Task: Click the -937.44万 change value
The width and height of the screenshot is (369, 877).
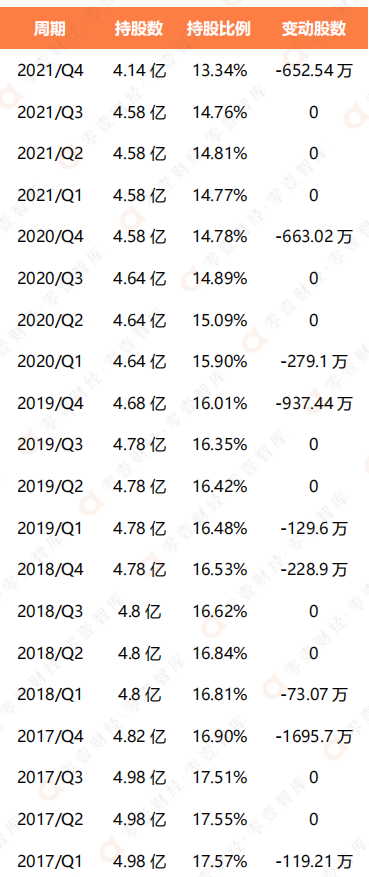Action: [x=314, y=403]
